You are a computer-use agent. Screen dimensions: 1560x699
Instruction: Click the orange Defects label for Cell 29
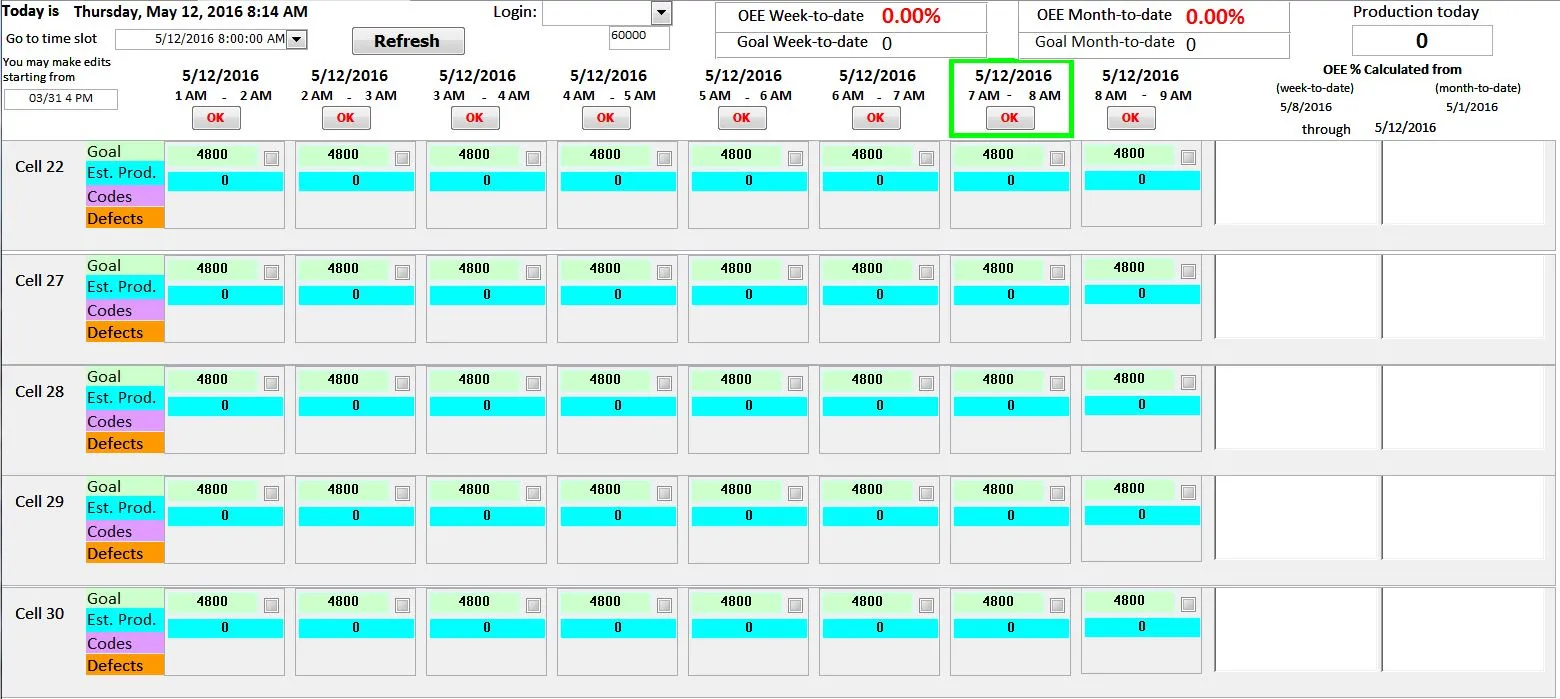click(x=125, y=554)
